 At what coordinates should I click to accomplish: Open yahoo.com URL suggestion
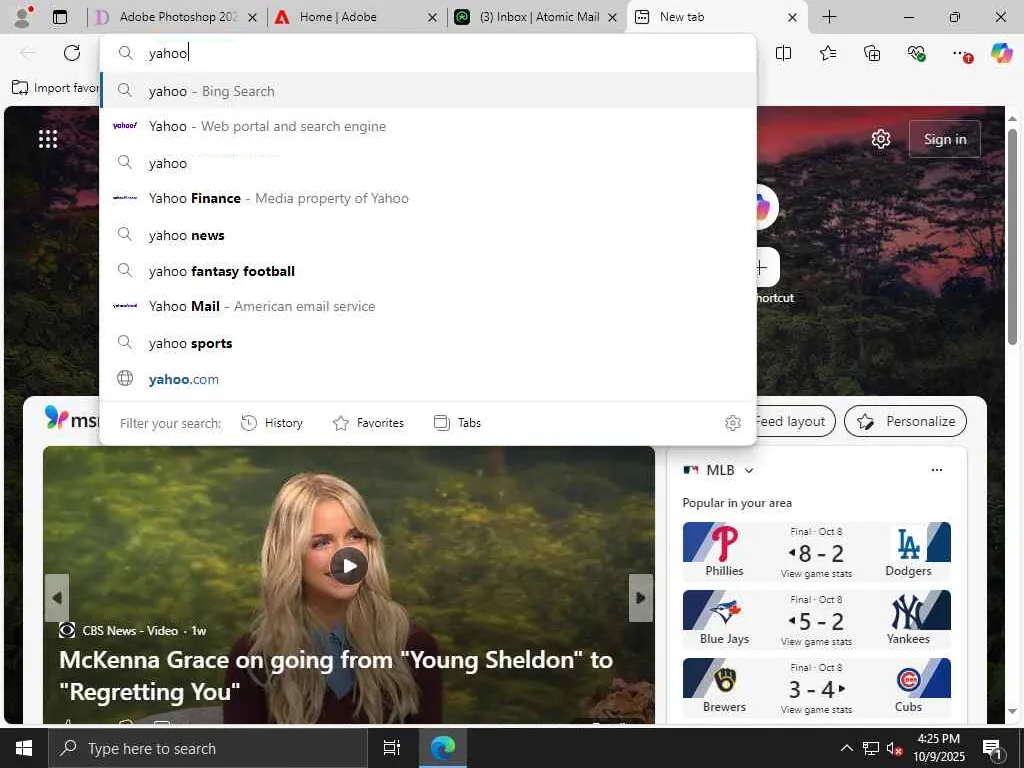[428, 379]
